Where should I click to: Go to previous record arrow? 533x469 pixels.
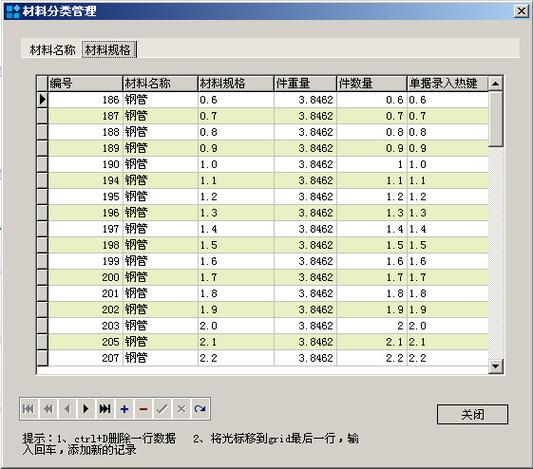point(67,409)
